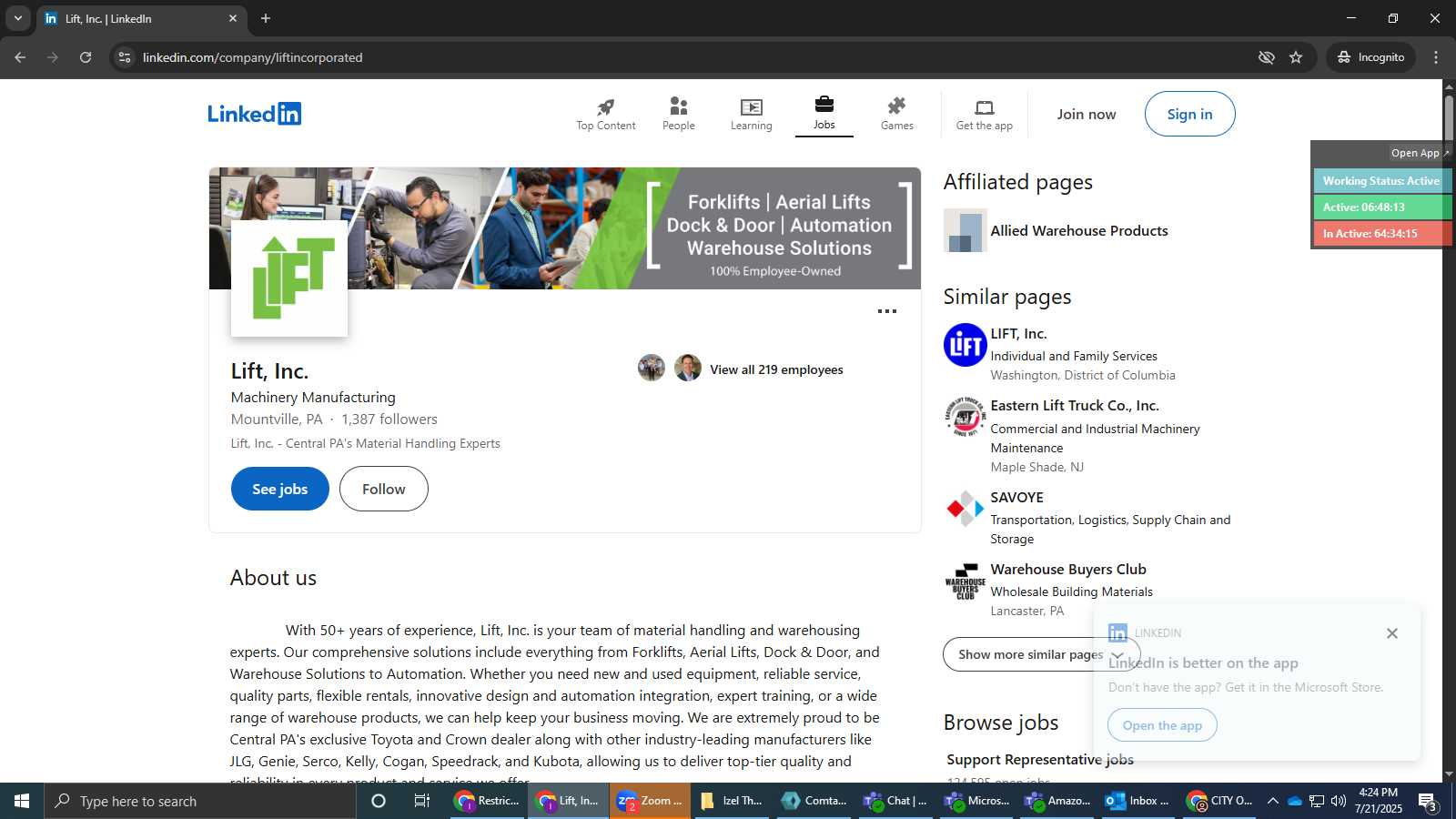Open Task View in the taskbar
This screenshot has width=1456, height=819.
[422, 801]
